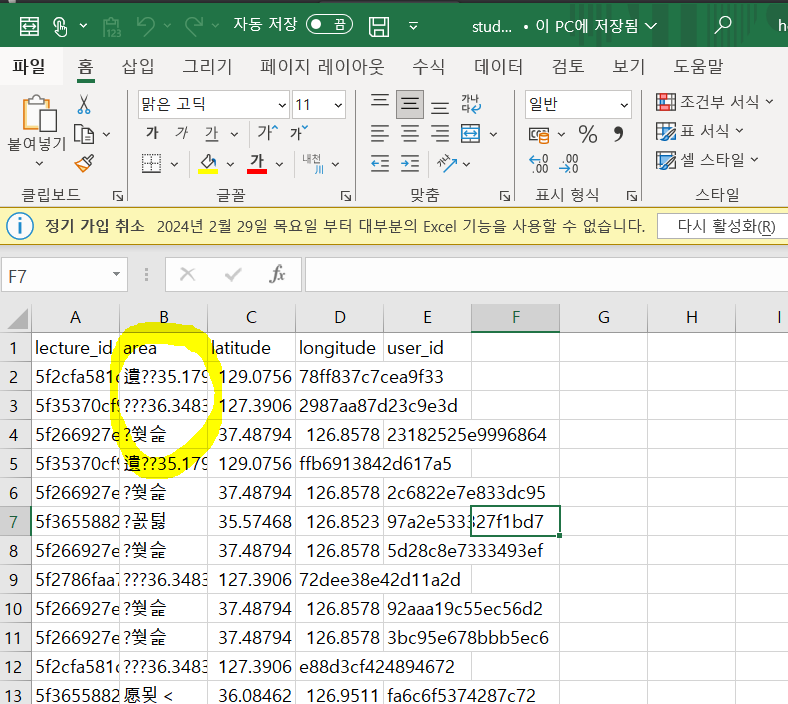Viewport: 788px width, 704px height.
Task: Click Increase Decimal icon
Action: click(x=539, y=164)
